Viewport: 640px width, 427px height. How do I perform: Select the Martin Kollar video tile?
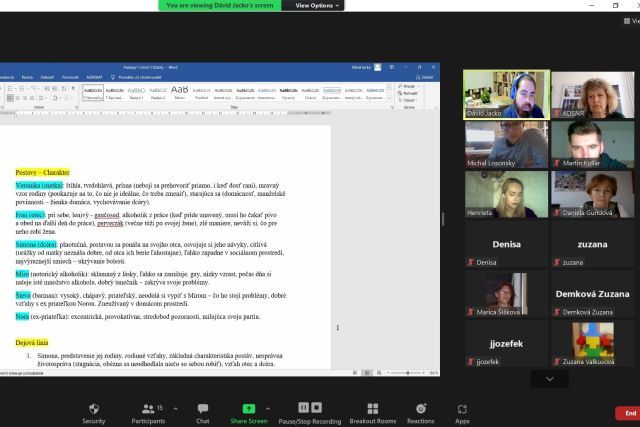pyautogui.click(x=592, y=144)
